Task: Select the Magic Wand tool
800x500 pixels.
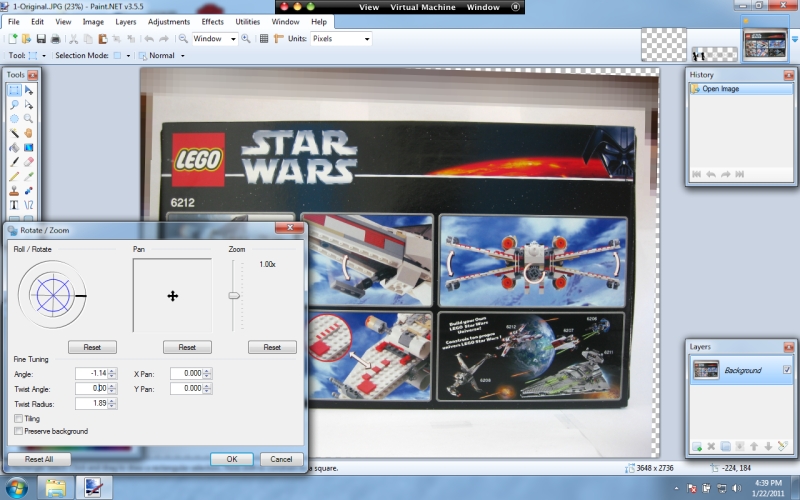Action: (14, 133)
